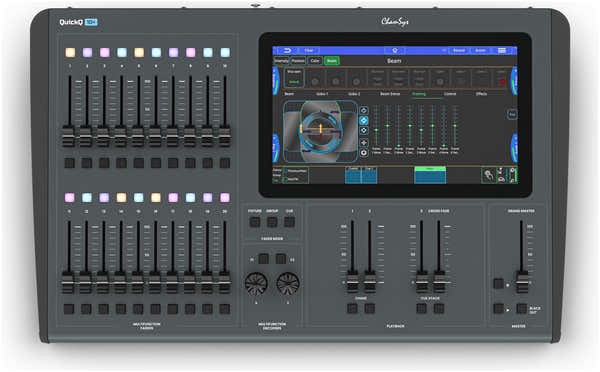Push the purple lit button above fader 2

pos(87,52)
